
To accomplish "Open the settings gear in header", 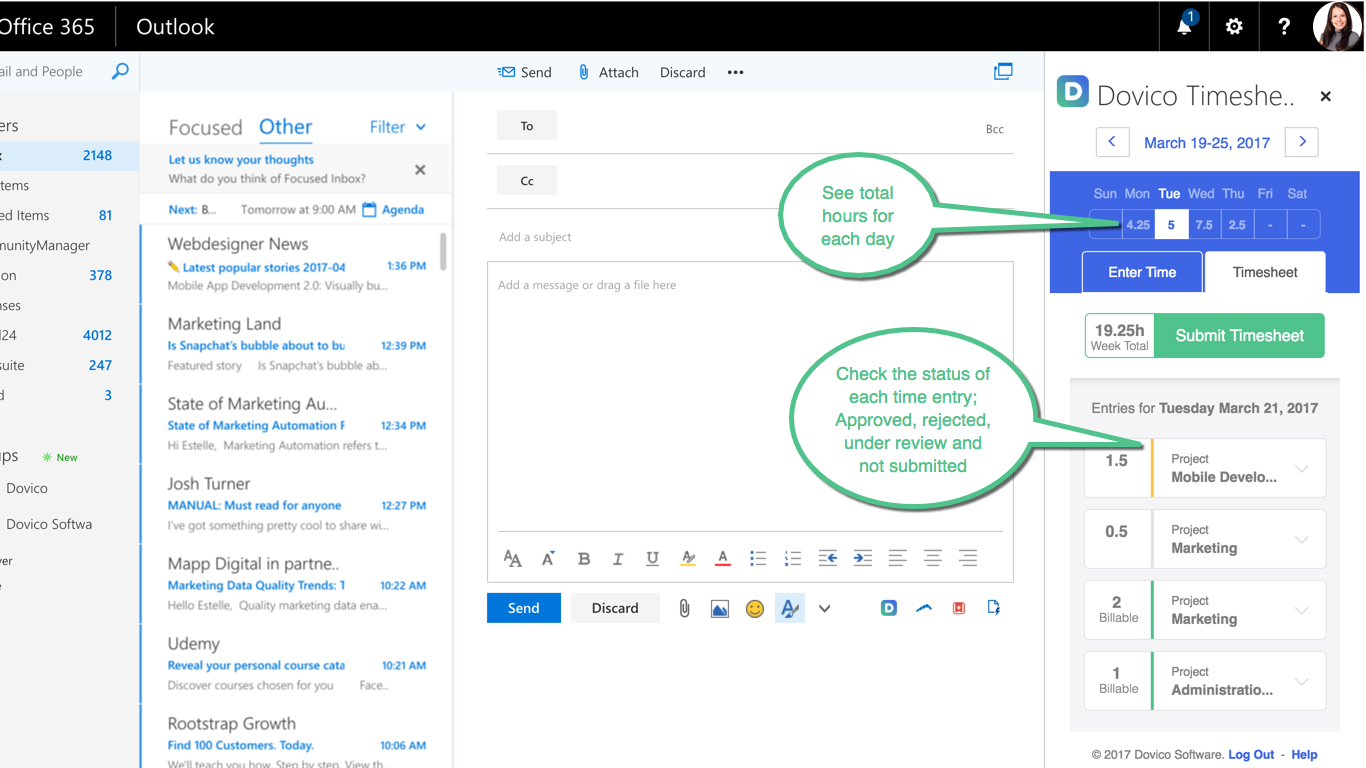I will pyautogui.click(x=1234, y=26).
